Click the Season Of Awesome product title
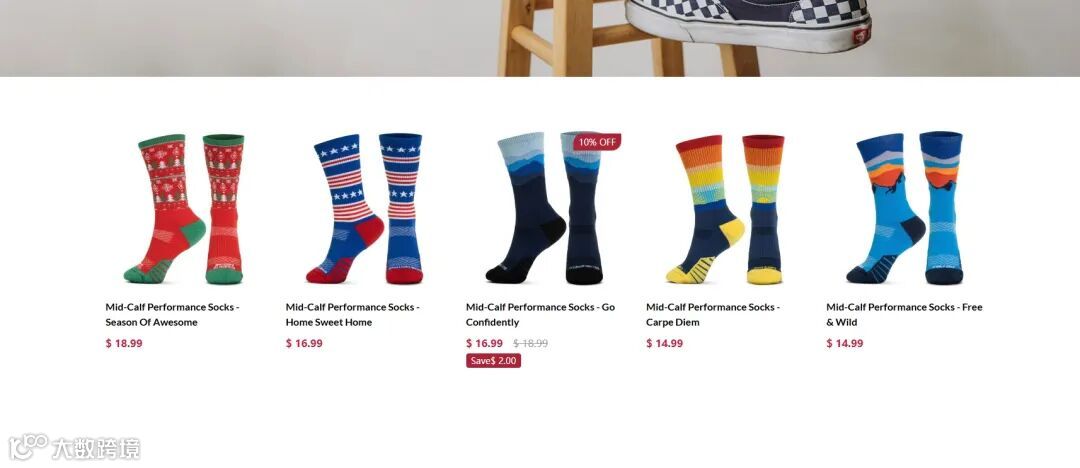 pyautogui.click(x=172, y=314)
